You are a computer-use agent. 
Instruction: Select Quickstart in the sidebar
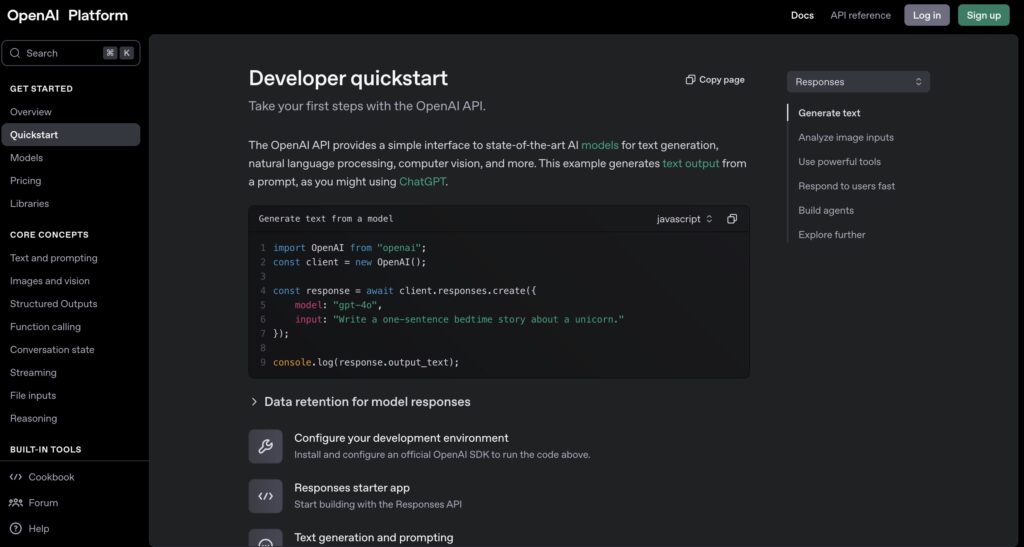click(71, 134)
